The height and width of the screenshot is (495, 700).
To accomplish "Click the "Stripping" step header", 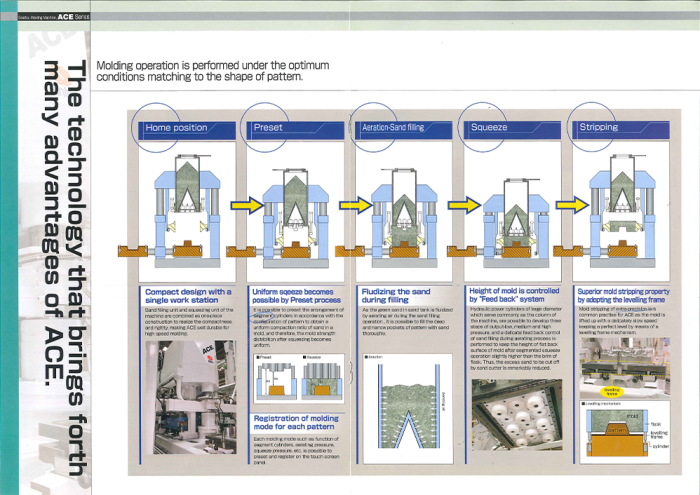I will pyautogui.click(x=621, y=131).
